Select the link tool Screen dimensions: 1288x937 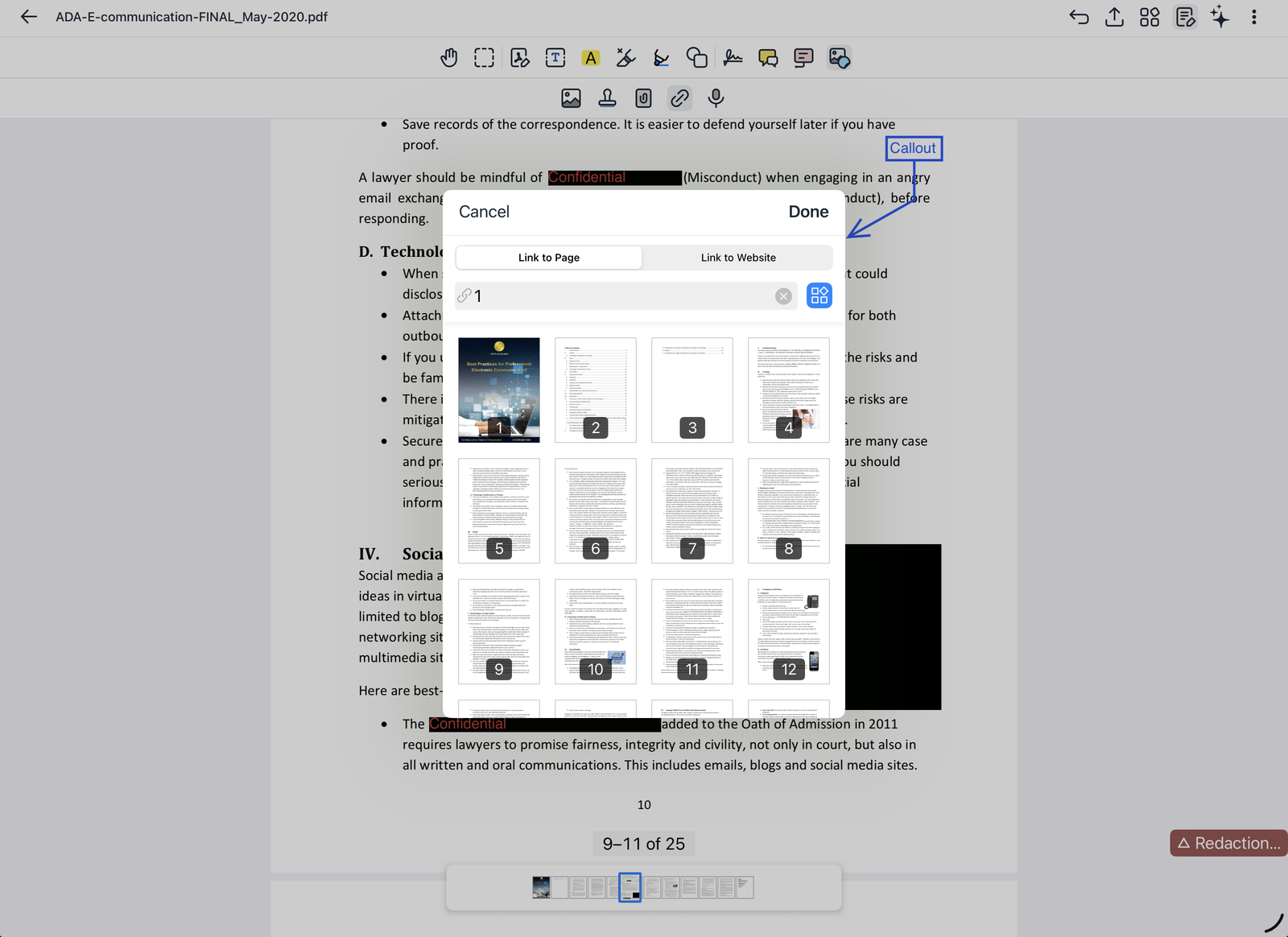point(679,98)
